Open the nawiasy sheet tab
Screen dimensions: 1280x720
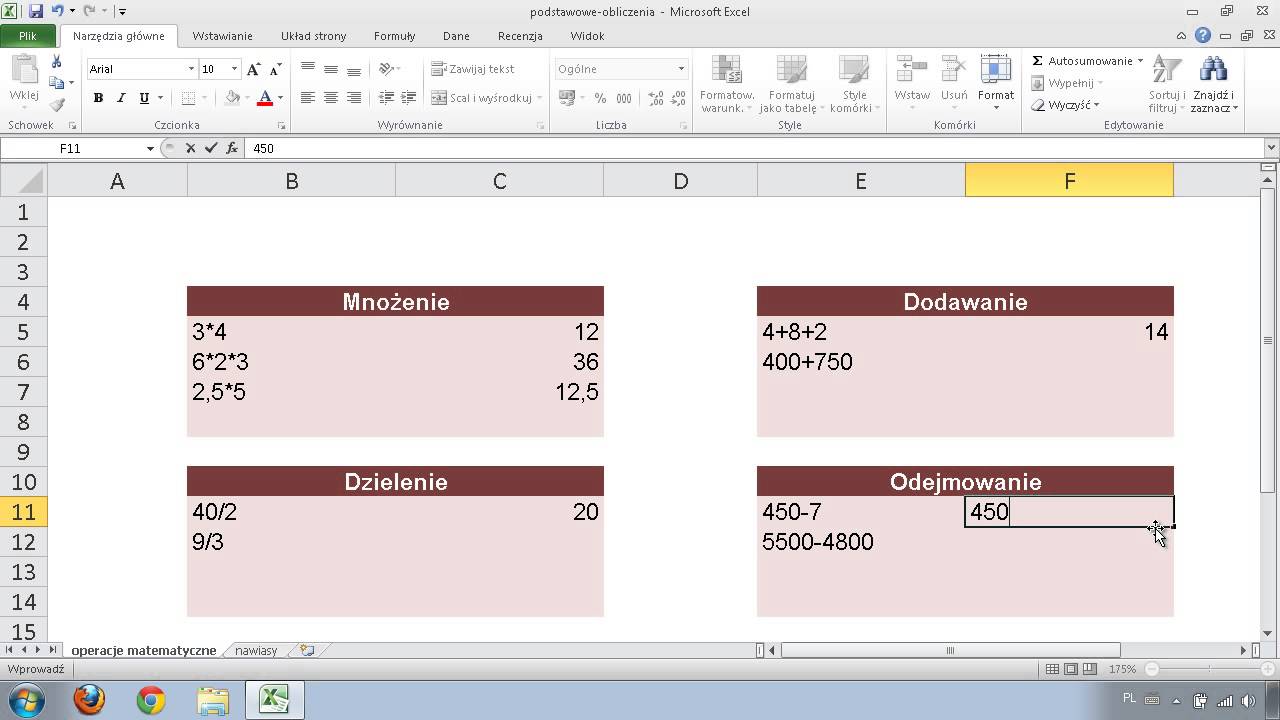256,650
